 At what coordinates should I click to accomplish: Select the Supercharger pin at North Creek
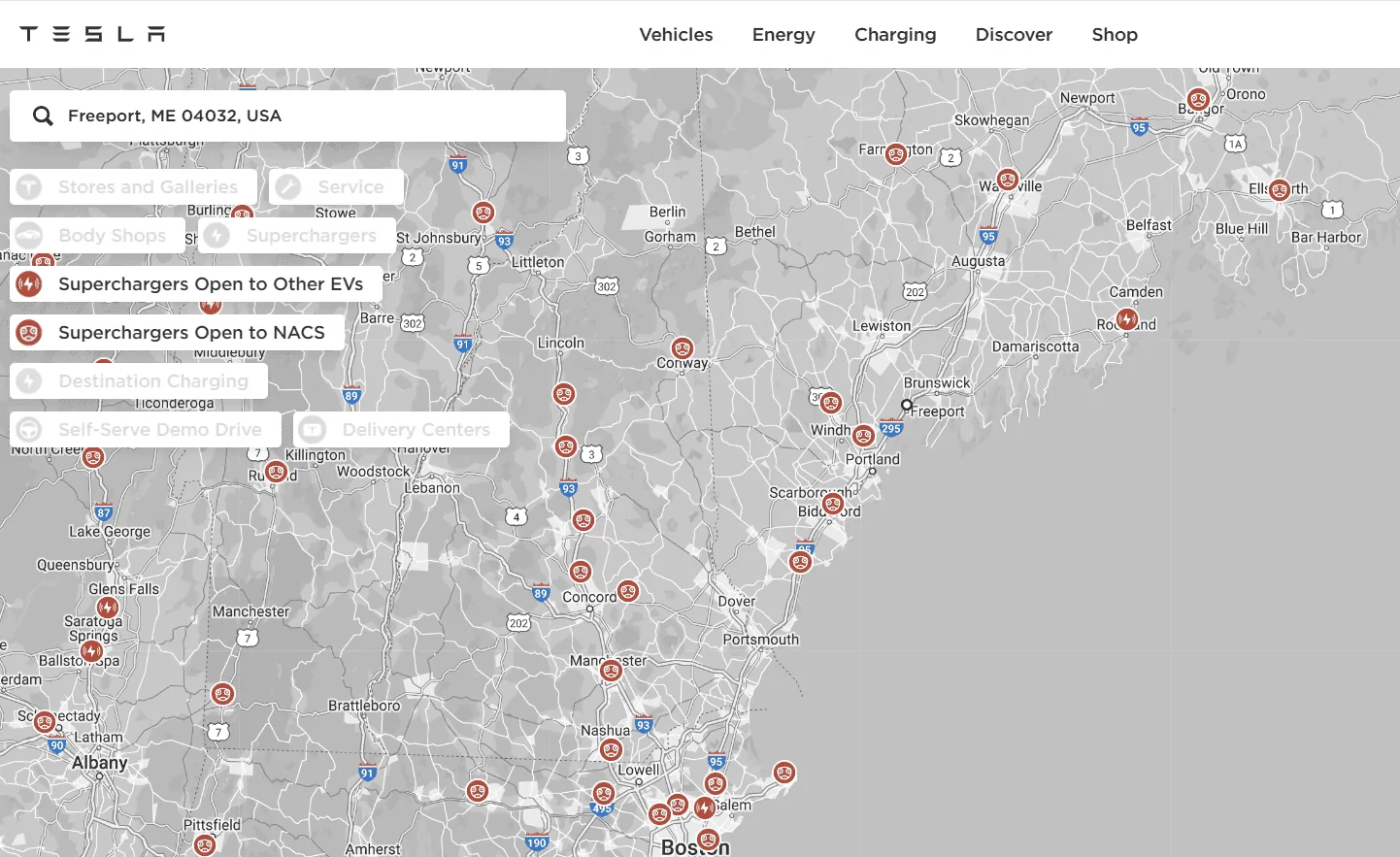click(x=93, y=456)
